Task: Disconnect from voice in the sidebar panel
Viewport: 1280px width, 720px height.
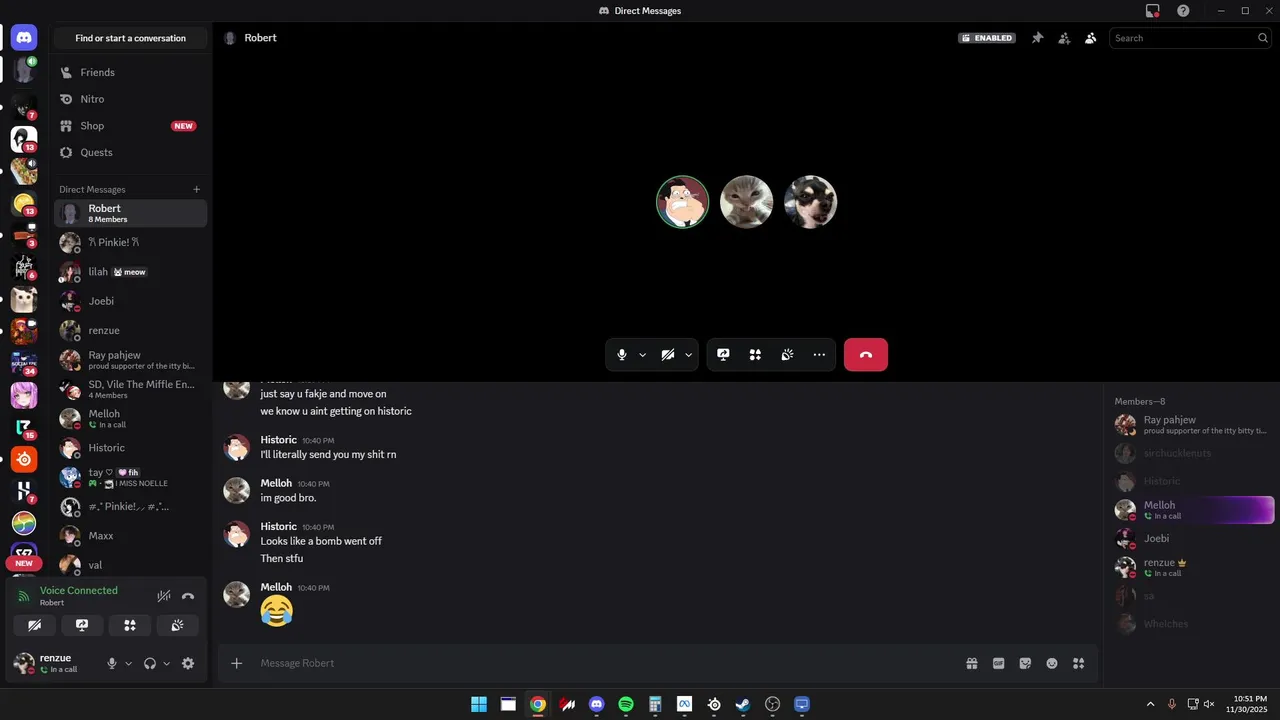Action: [188, 596]
